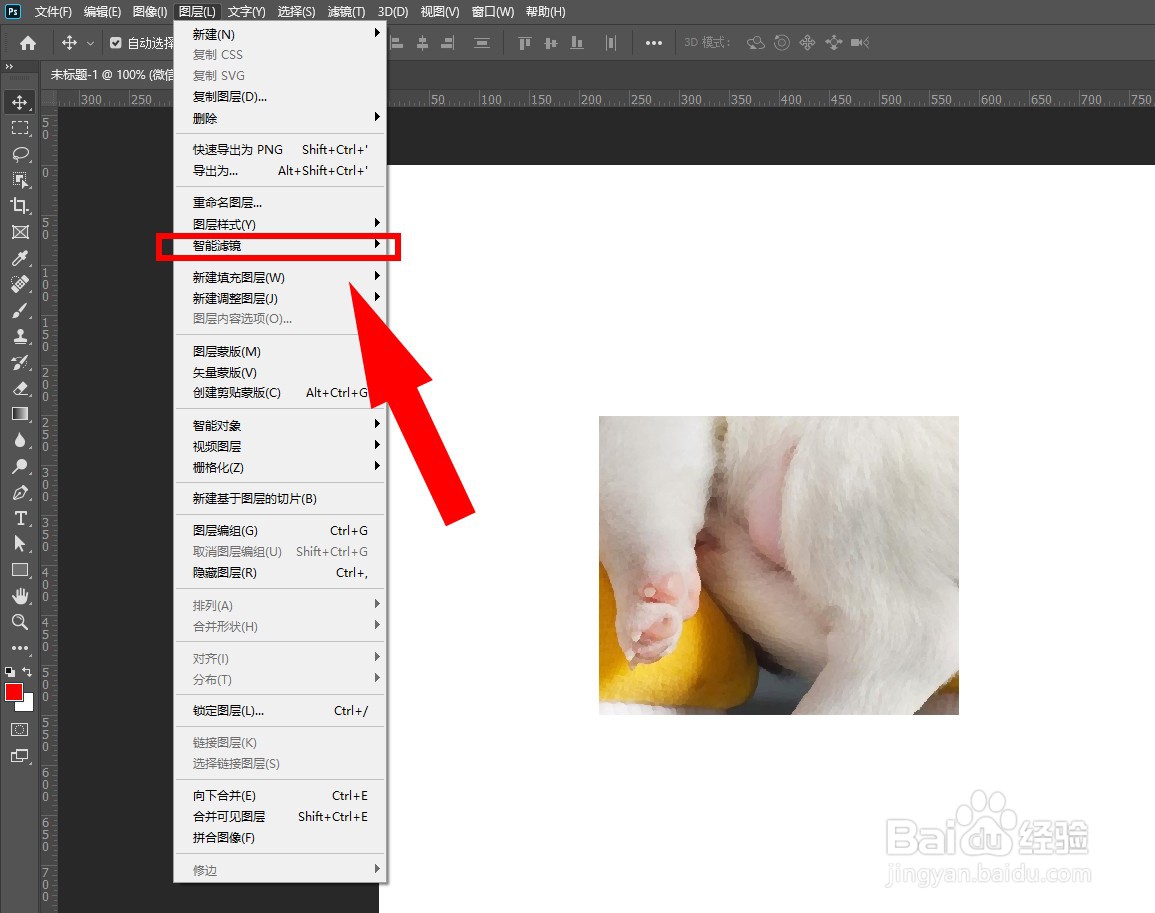Click the 3D orbit camera icon
Viewport: 1155px width, 913px height.
(755, 43)
